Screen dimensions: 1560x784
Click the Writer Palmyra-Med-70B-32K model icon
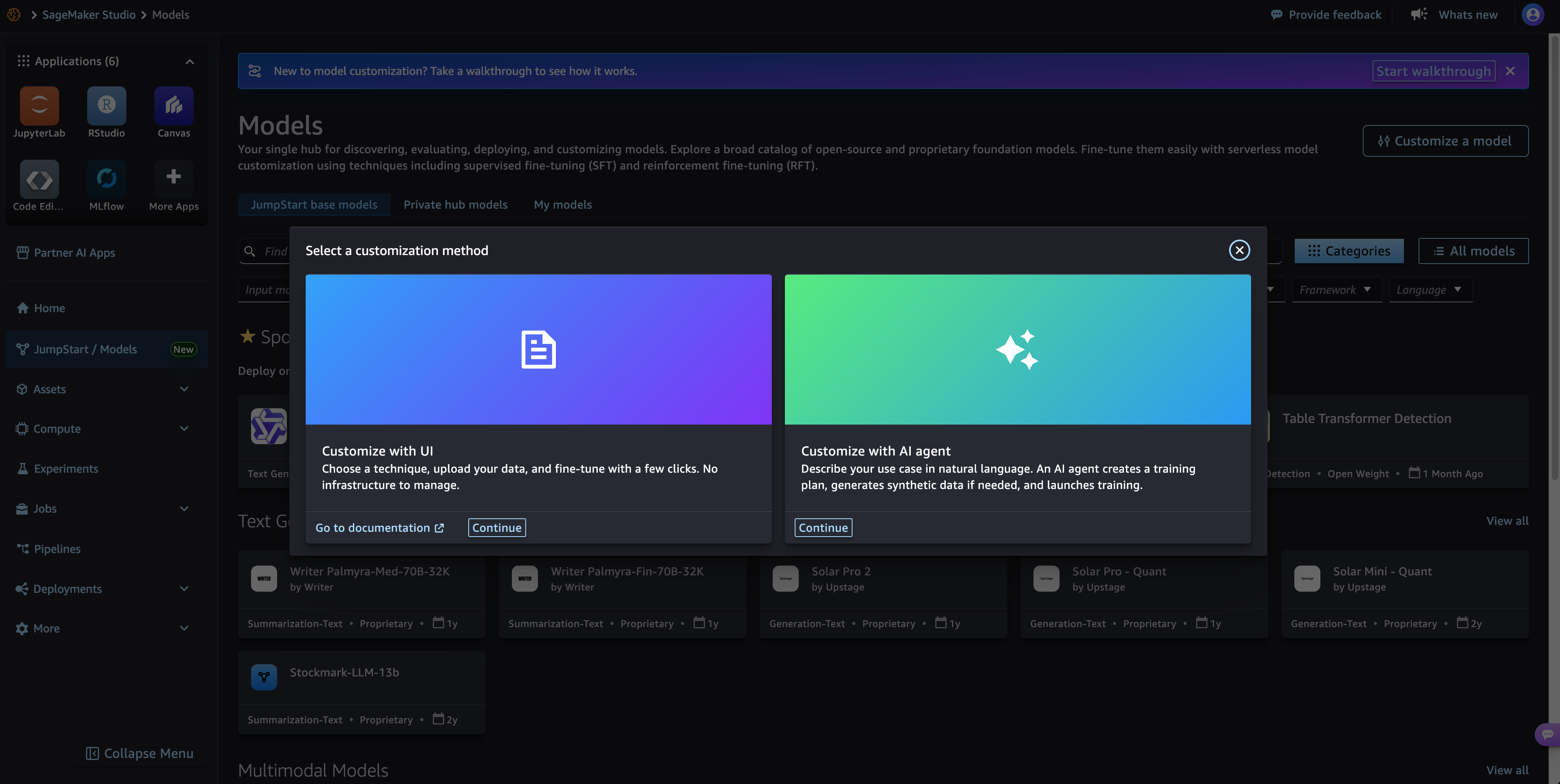pyautogui.click(x=264, y=578)
